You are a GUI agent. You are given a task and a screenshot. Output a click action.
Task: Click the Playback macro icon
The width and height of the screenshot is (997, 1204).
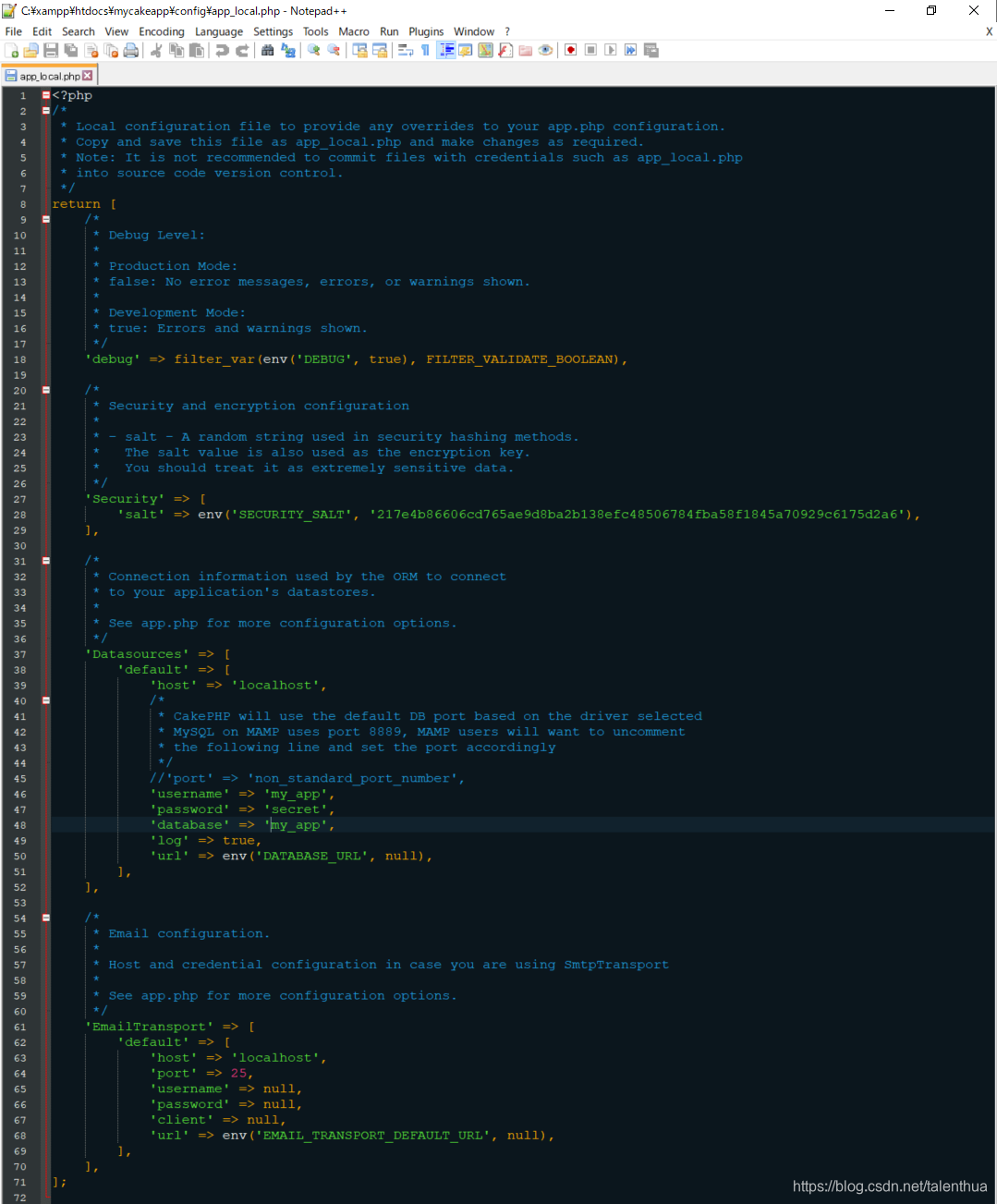[x=611, y=50]
